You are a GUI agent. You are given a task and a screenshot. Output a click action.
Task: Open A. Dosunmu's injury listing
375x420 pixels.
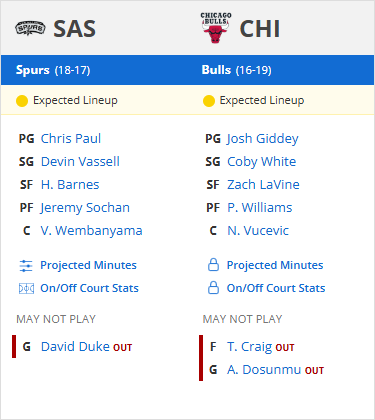pyautogui.click(x=264, y=370)
